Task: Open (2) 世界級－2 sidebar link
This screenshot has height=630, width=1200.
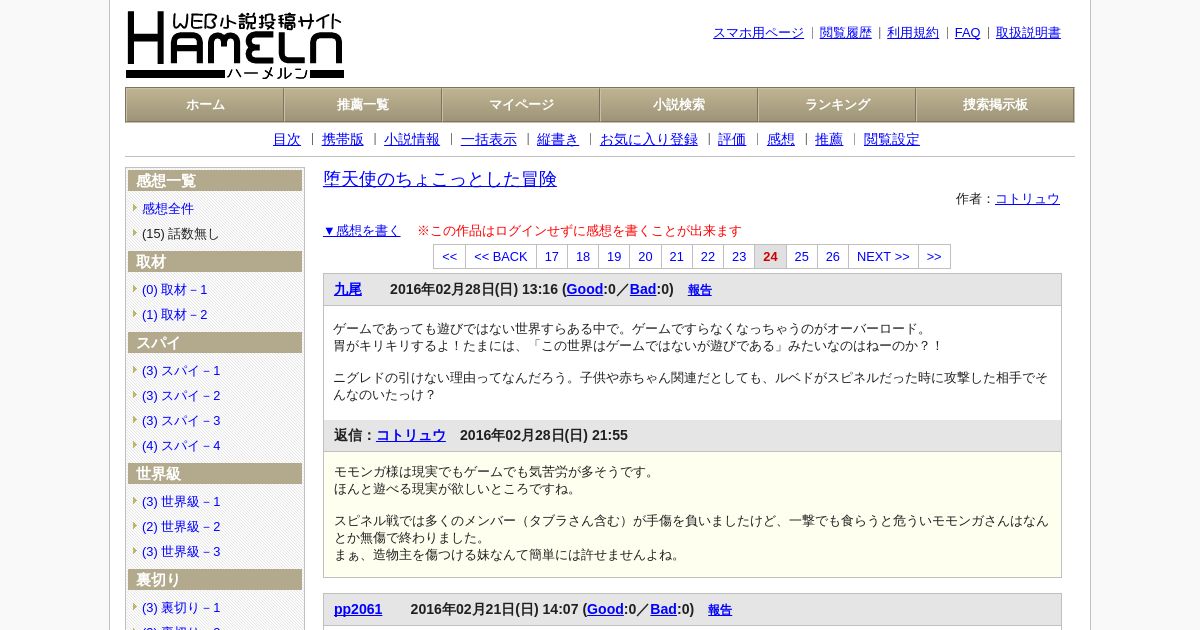Action: pos(181,527)
